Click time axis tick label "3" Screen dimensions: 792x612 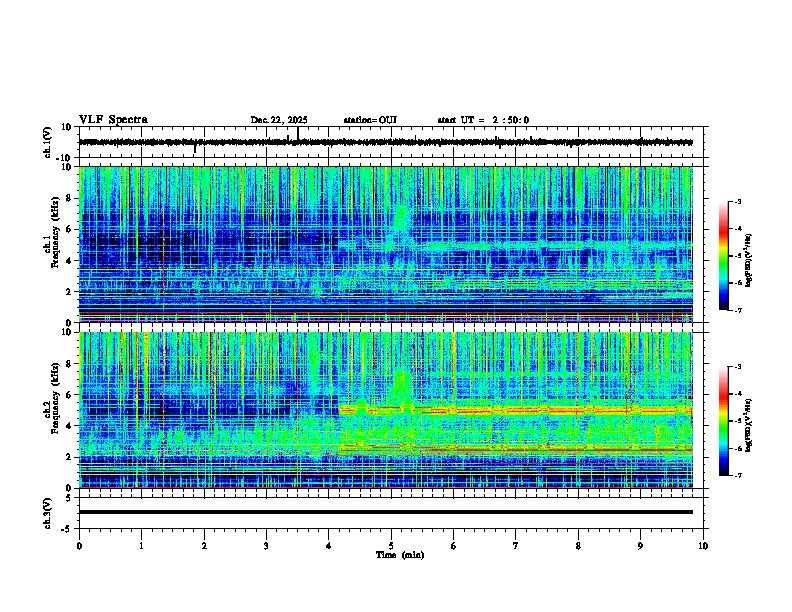click(266, 546)
